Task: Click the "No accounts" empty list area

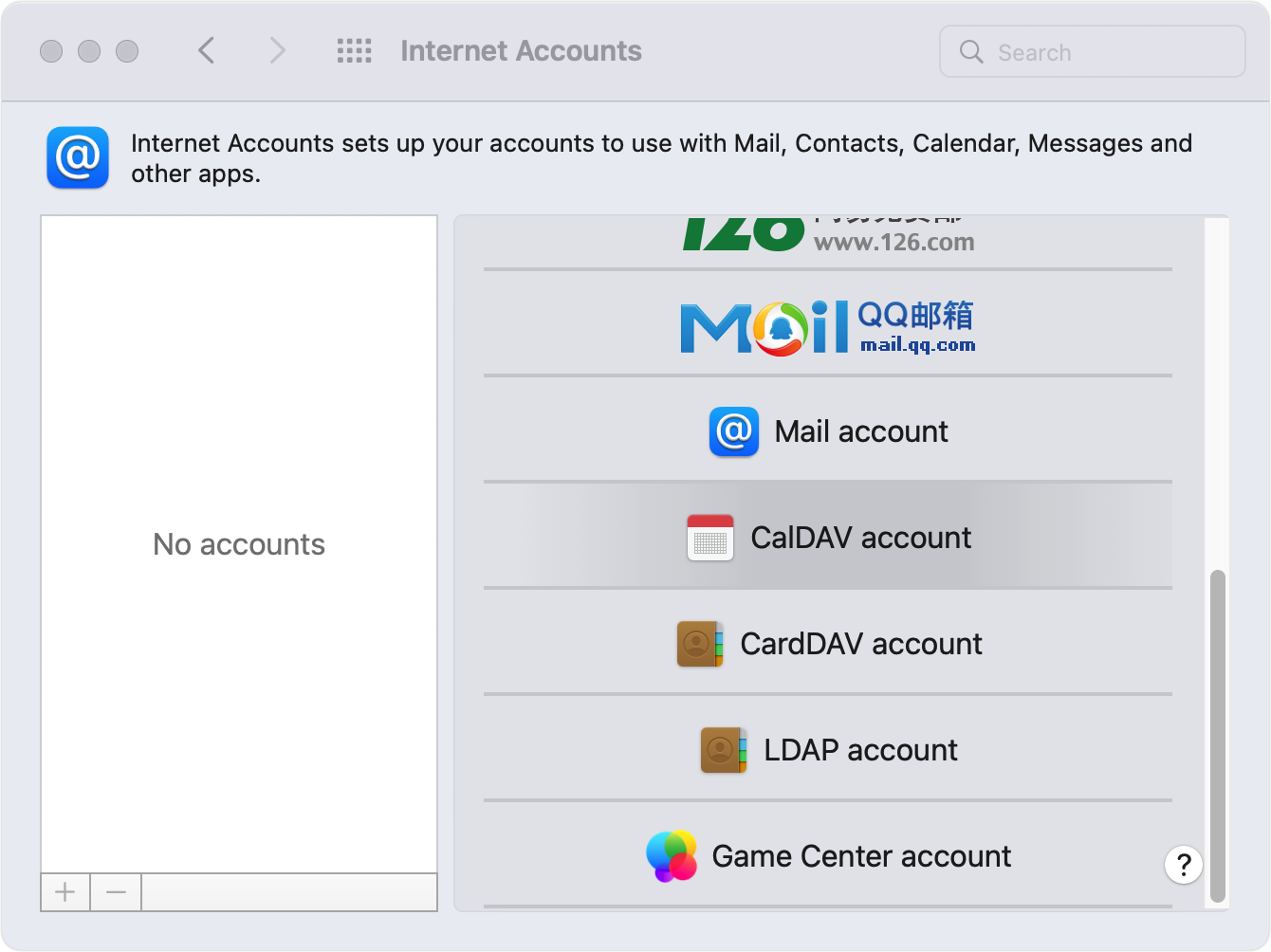Action: coord(239,544)
